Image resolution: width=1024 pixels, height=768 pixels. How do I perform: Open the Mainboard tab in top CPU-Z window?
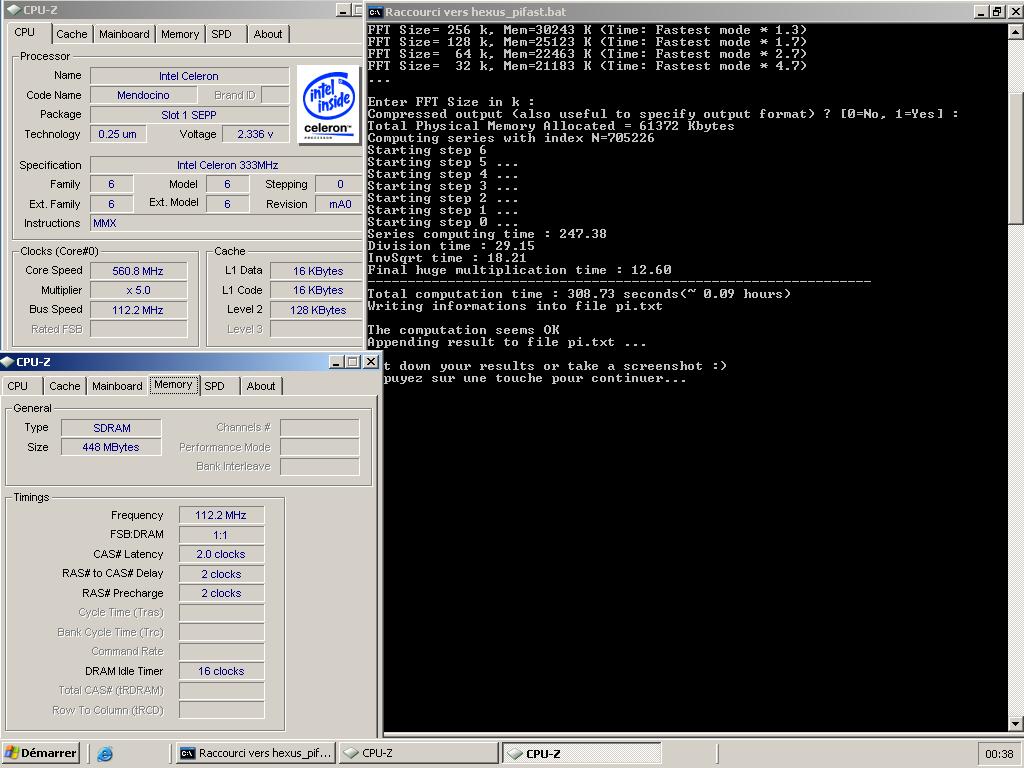pyautogui.click(x=124, y=34)
